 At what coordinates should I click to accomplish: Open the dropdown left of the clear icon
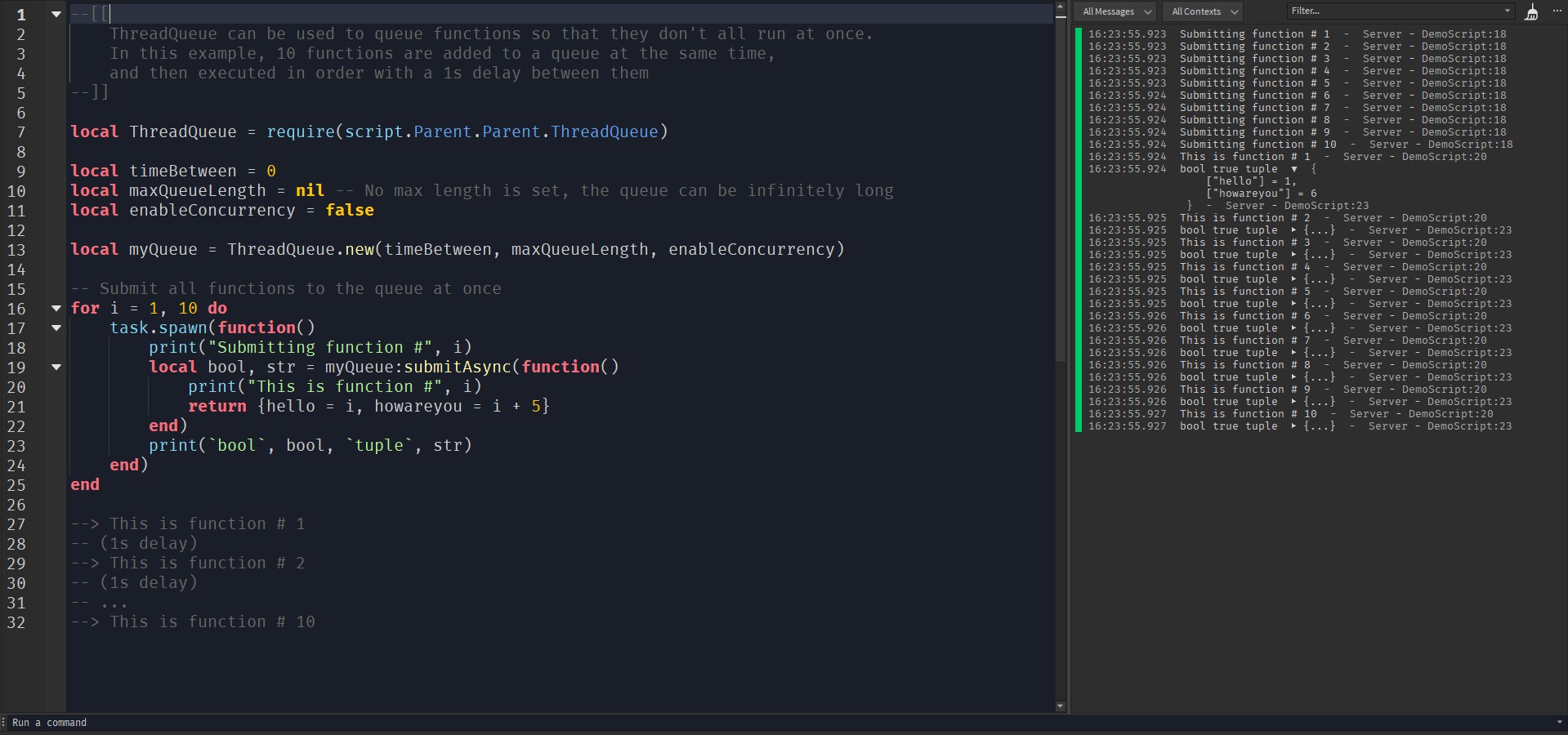point(1508,11)
